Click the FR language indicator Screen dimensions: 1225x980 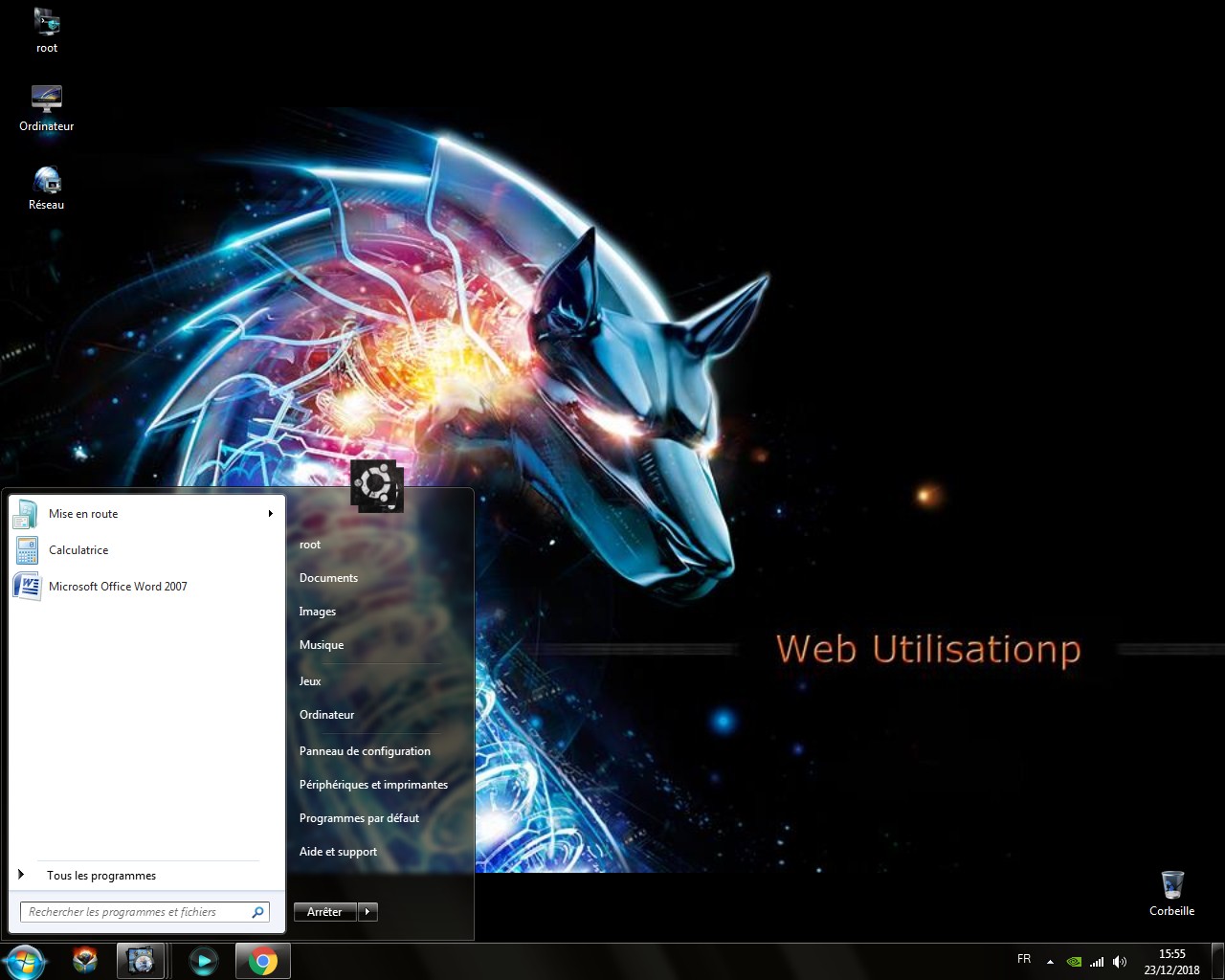[1024, 959]
